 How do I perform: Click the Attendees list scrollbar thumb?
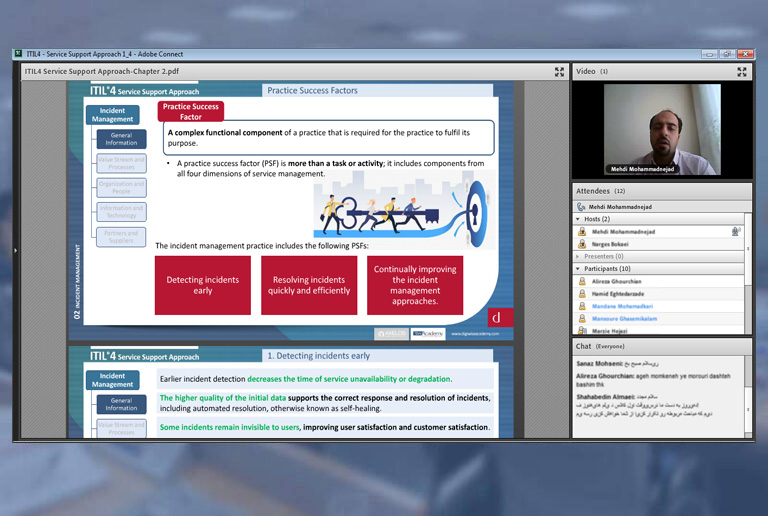point(748,249)
